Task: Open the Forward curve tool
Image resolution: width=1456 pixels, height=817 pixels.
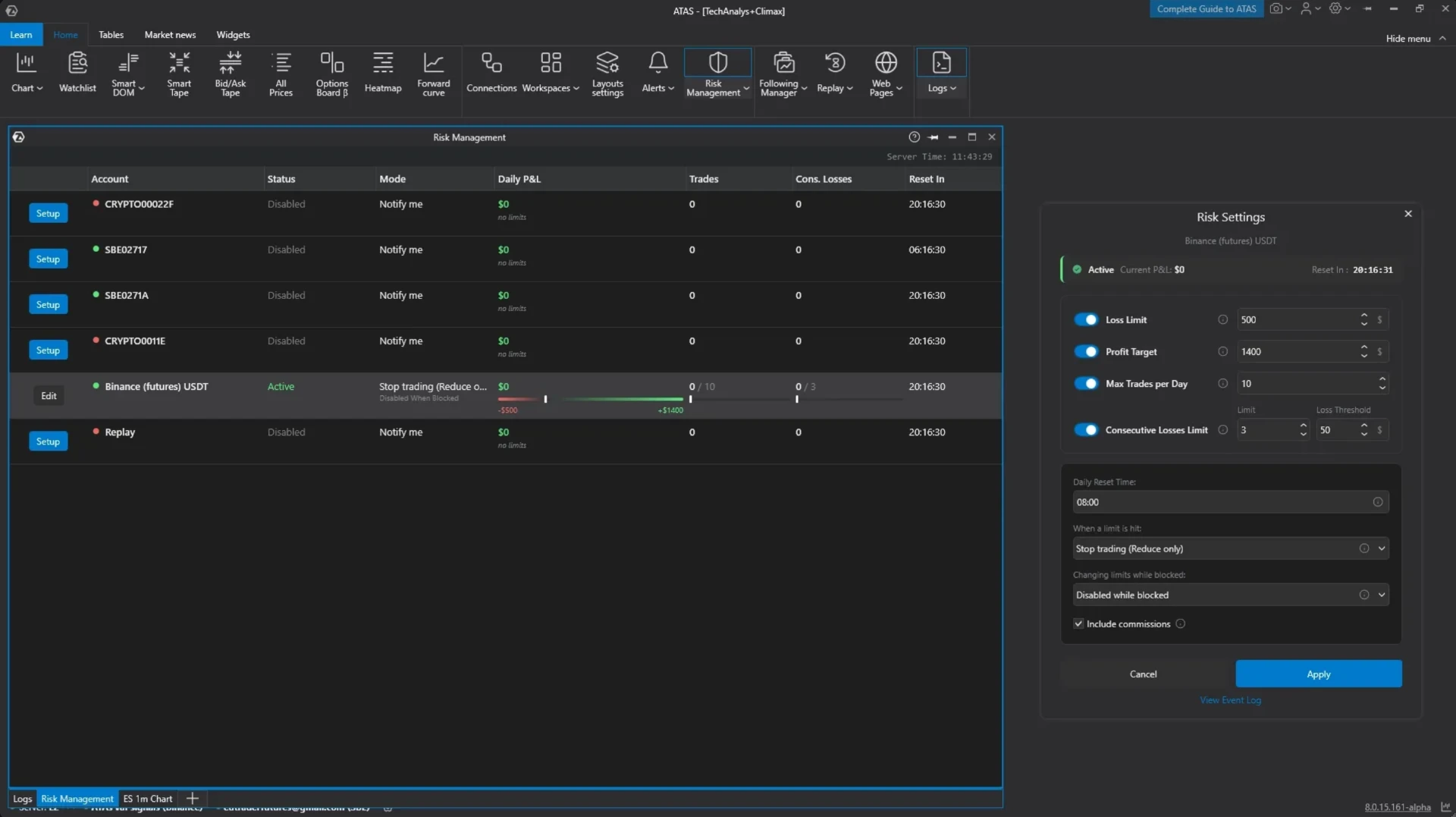Action: pyautogui.click(x=433, y=73)
